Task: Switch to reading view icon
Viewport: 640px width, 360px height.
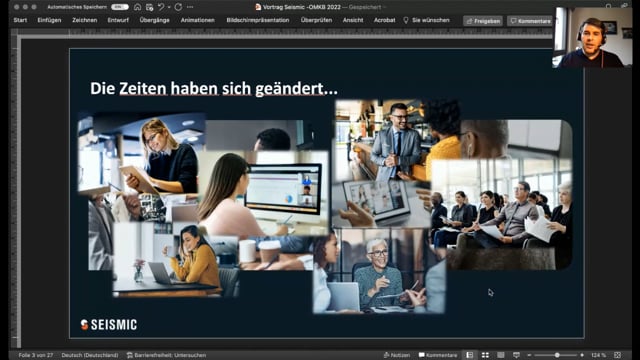Action: point(501,355)
